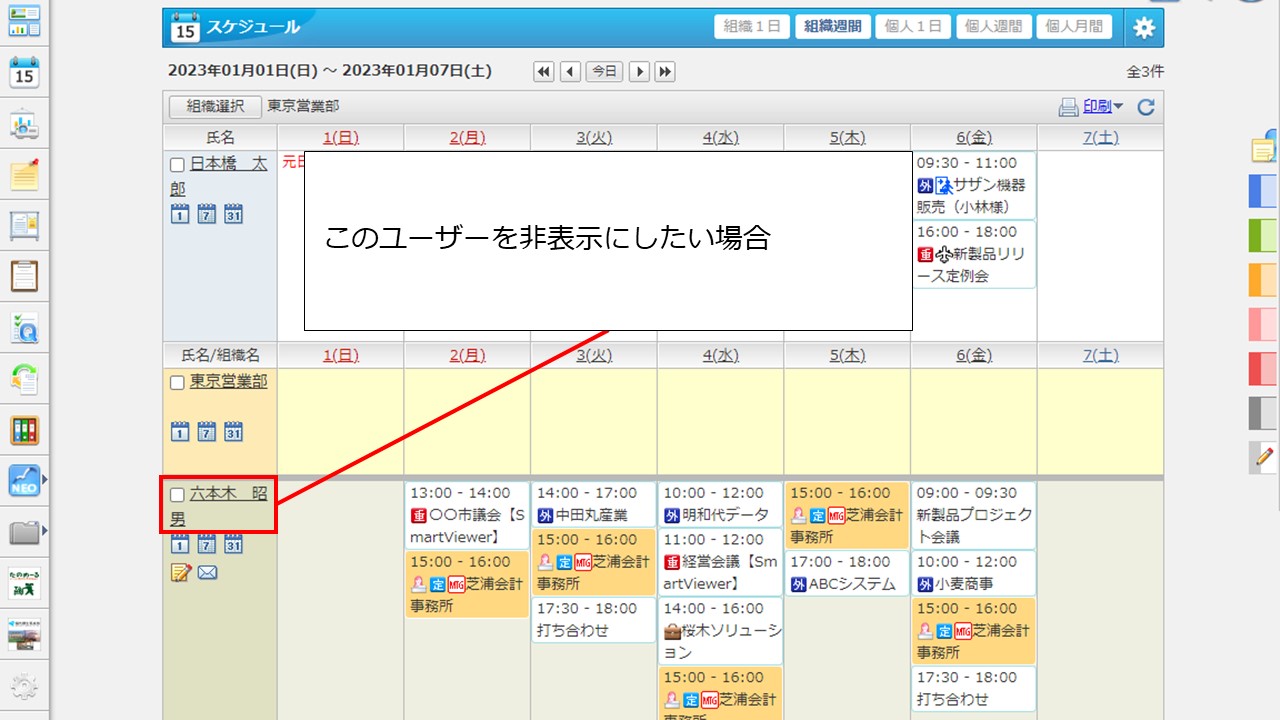The height and width of the screenshot is (720, 1280).
Task: Click the 組織選択 button
Action: (215, 107)
